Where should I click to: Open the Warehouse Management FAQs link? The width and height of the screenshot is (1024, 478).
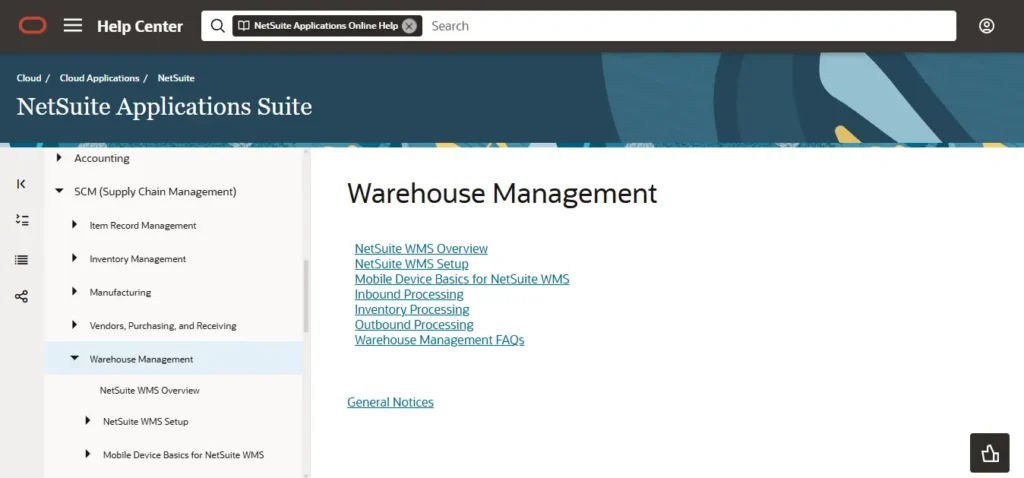coord(439,340)
